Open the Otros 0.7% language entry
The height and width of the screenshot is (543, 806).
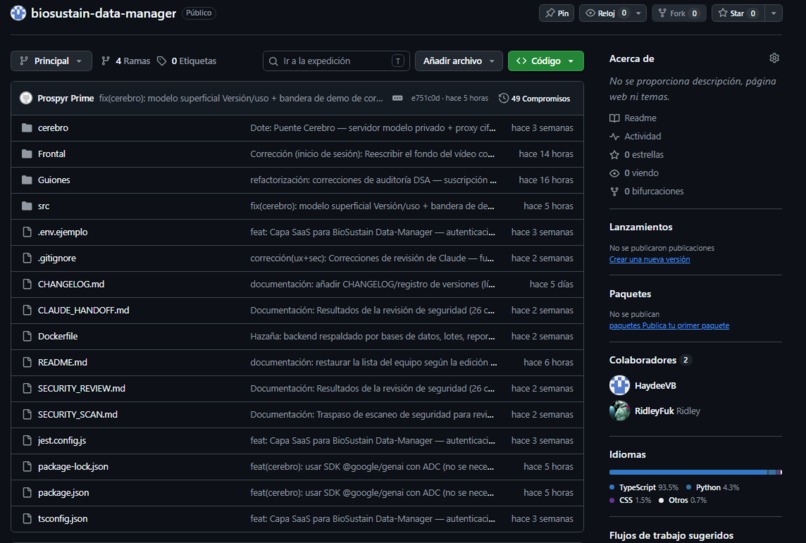point(683,500)
